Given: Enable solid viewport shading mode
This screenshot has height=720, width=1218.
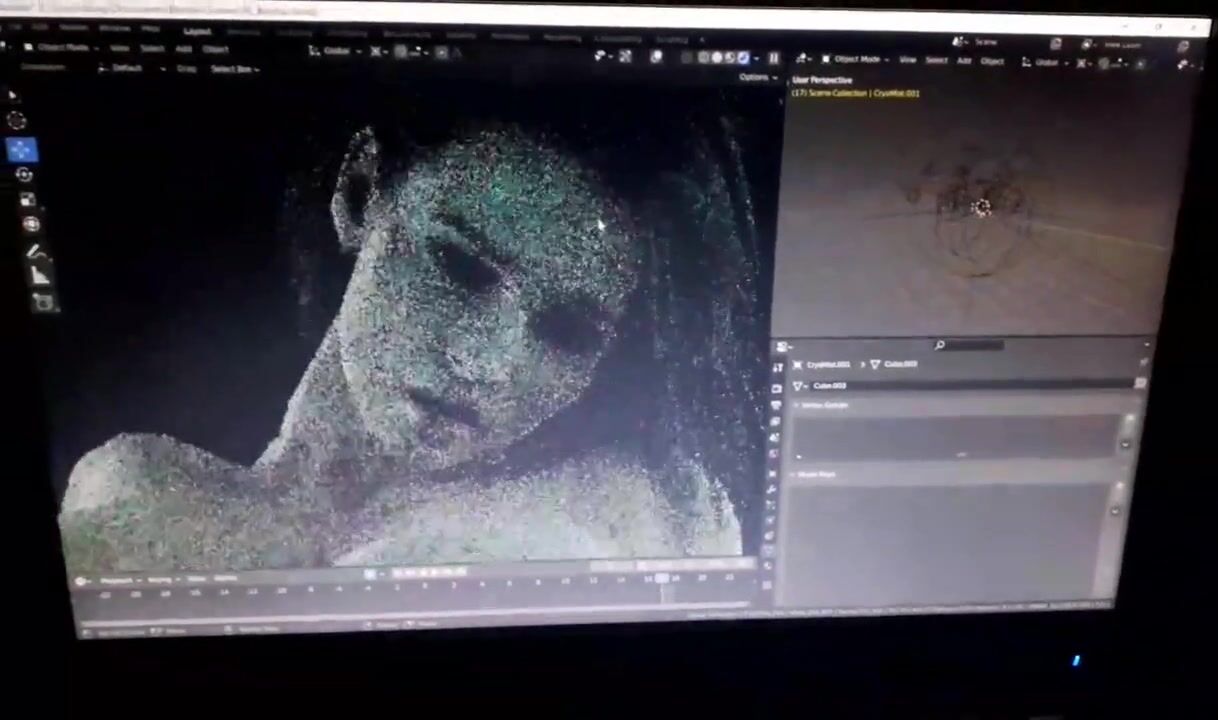Looking at the screenshot, I should pyautogui.click(x=716, y=58).
